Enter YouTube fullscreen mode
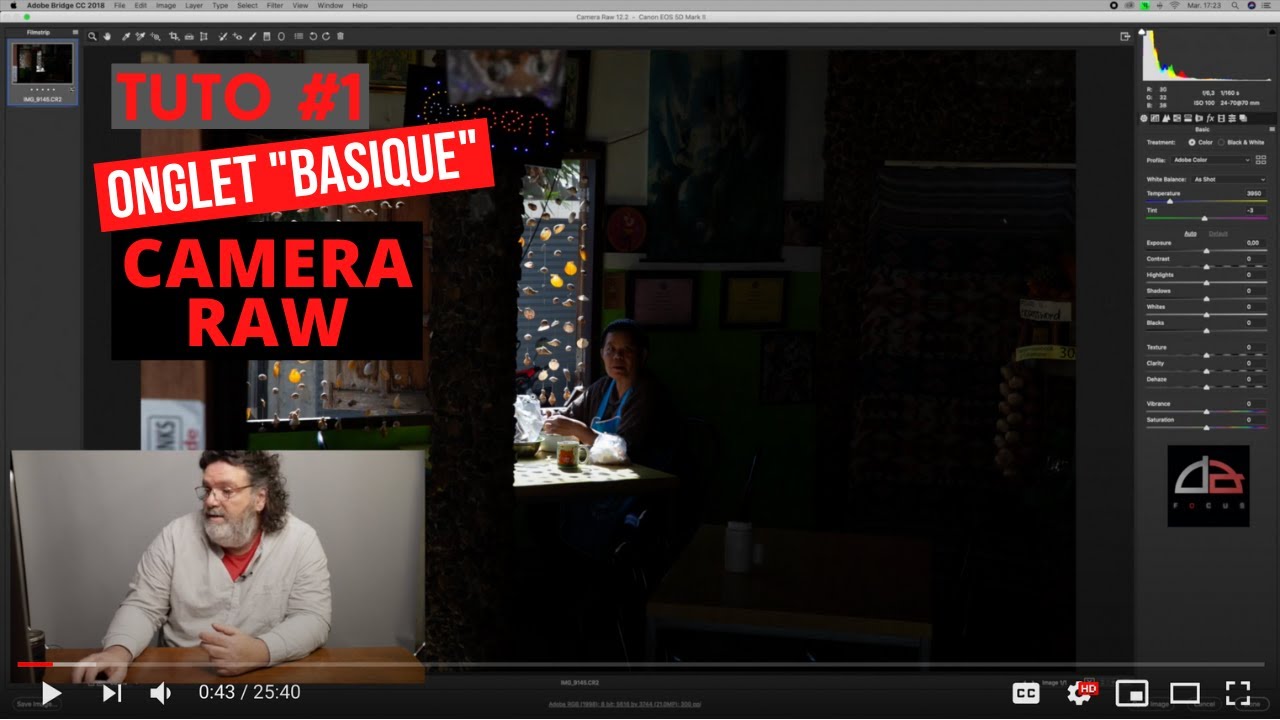1280x720 pixels. pos(1238,692)
